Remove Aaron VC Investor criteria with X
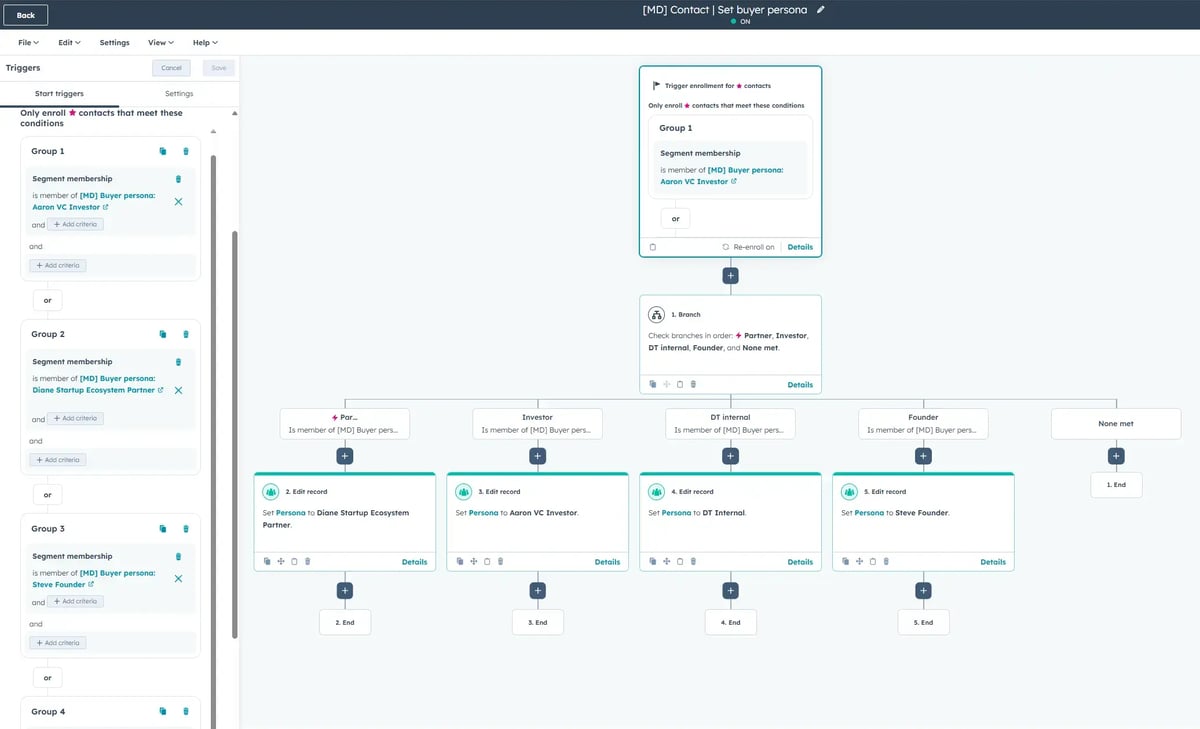 pos(178,202)
